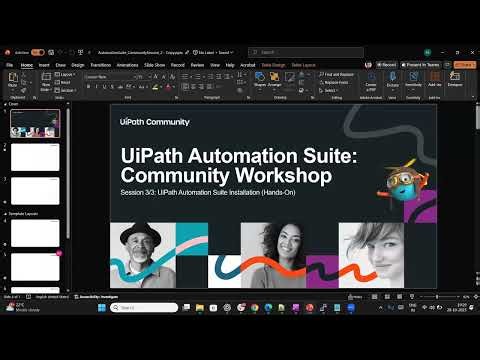Select slide 1 thumbnail
This screenshot has height=360, width=480.
(x=35, y=124)
